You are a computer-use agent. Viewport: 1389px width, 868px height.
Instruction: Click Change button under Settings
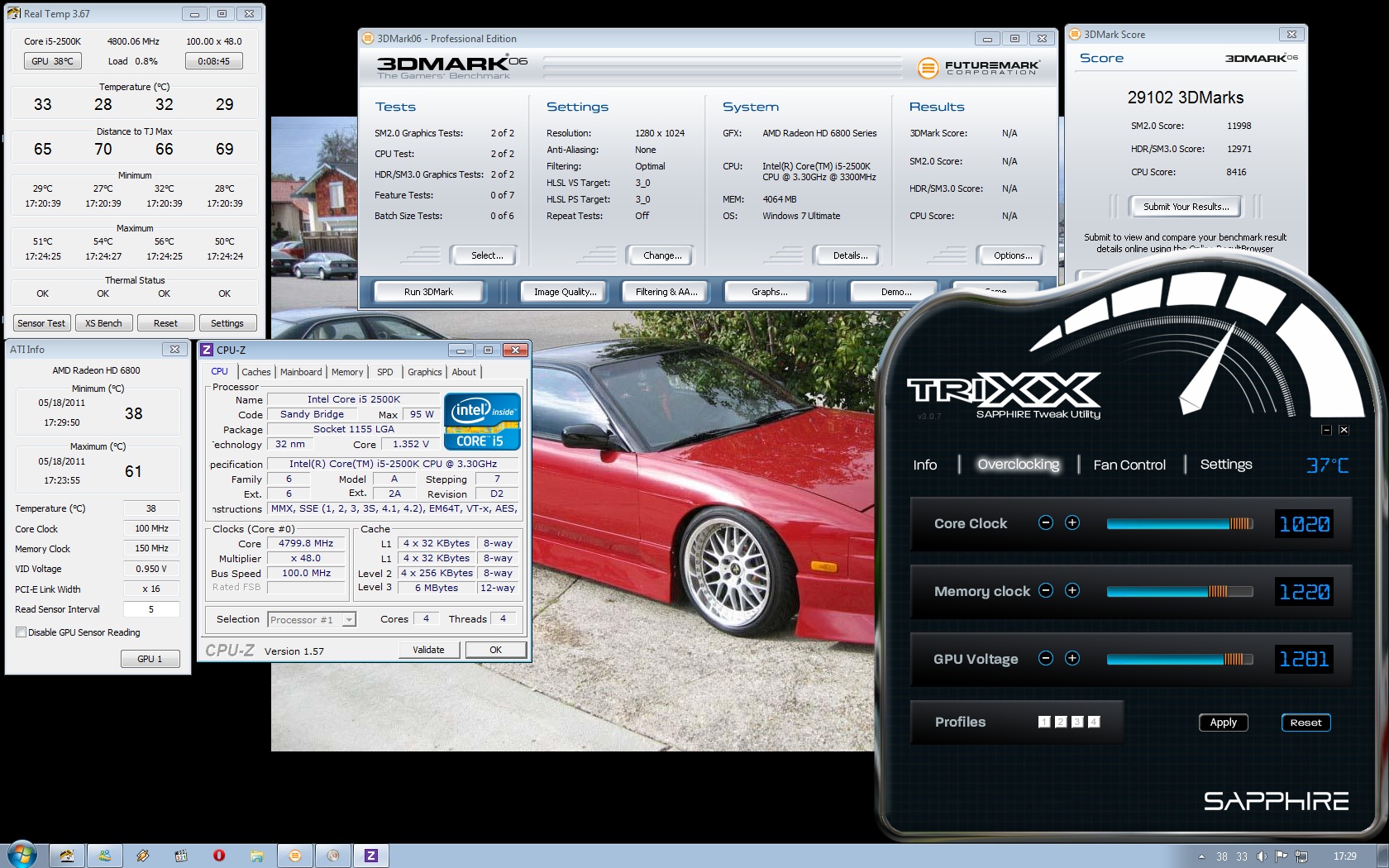[662, 255]
